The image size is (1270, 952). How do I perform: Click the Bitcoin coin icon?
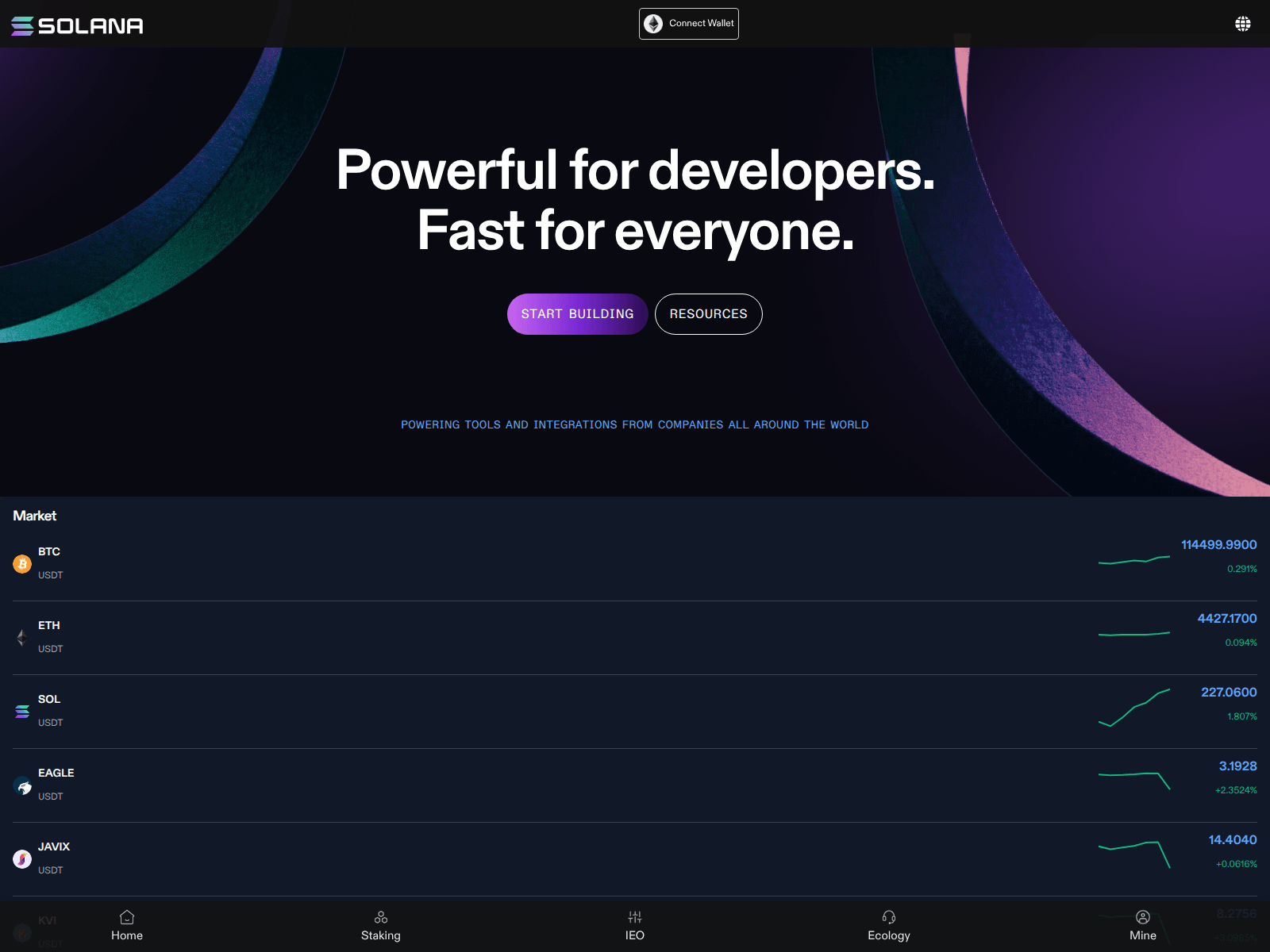[x=22, y=564]
